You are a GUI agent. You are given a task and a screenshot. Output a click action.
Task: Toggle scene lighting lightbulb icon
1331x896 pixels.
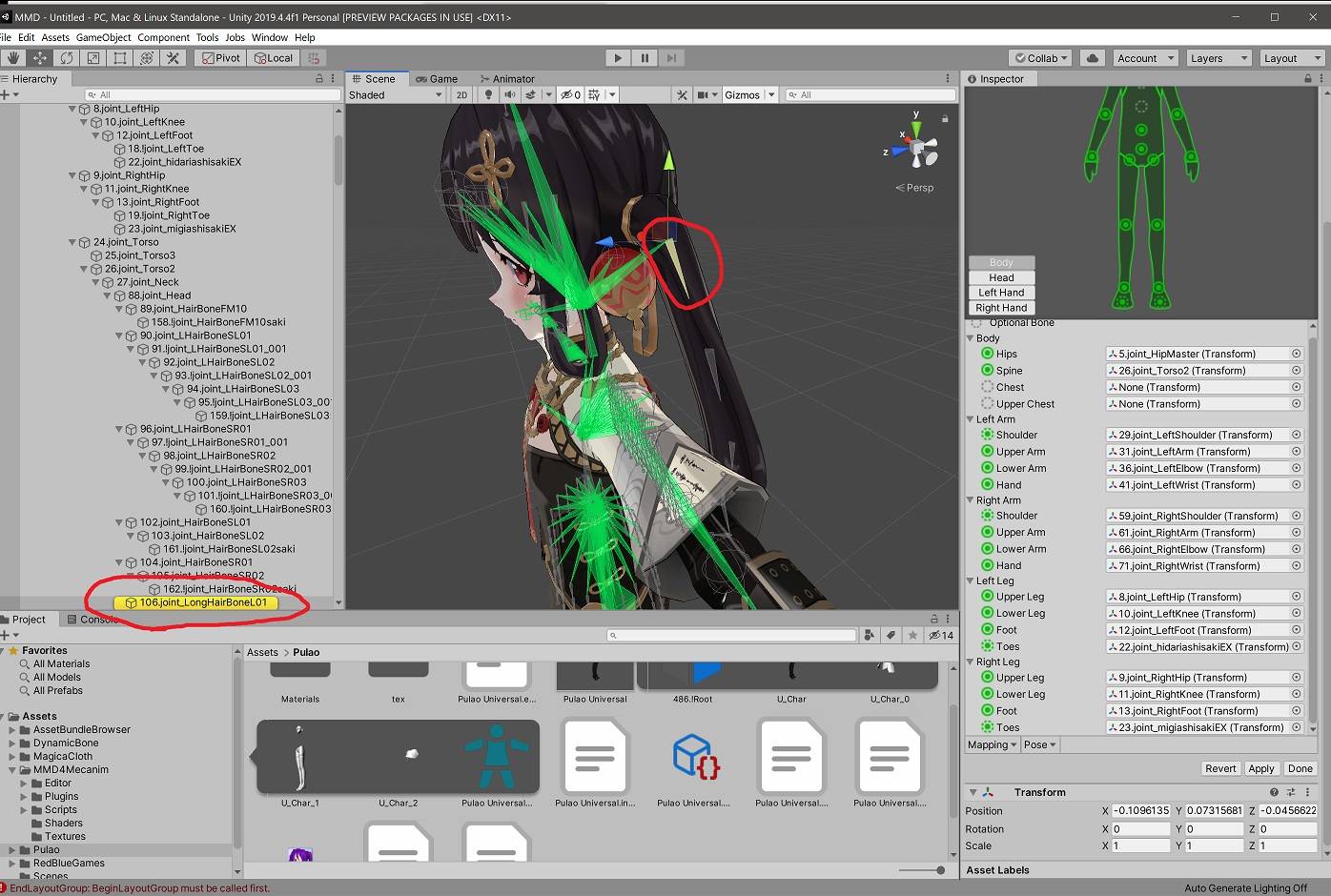[489, 95]
